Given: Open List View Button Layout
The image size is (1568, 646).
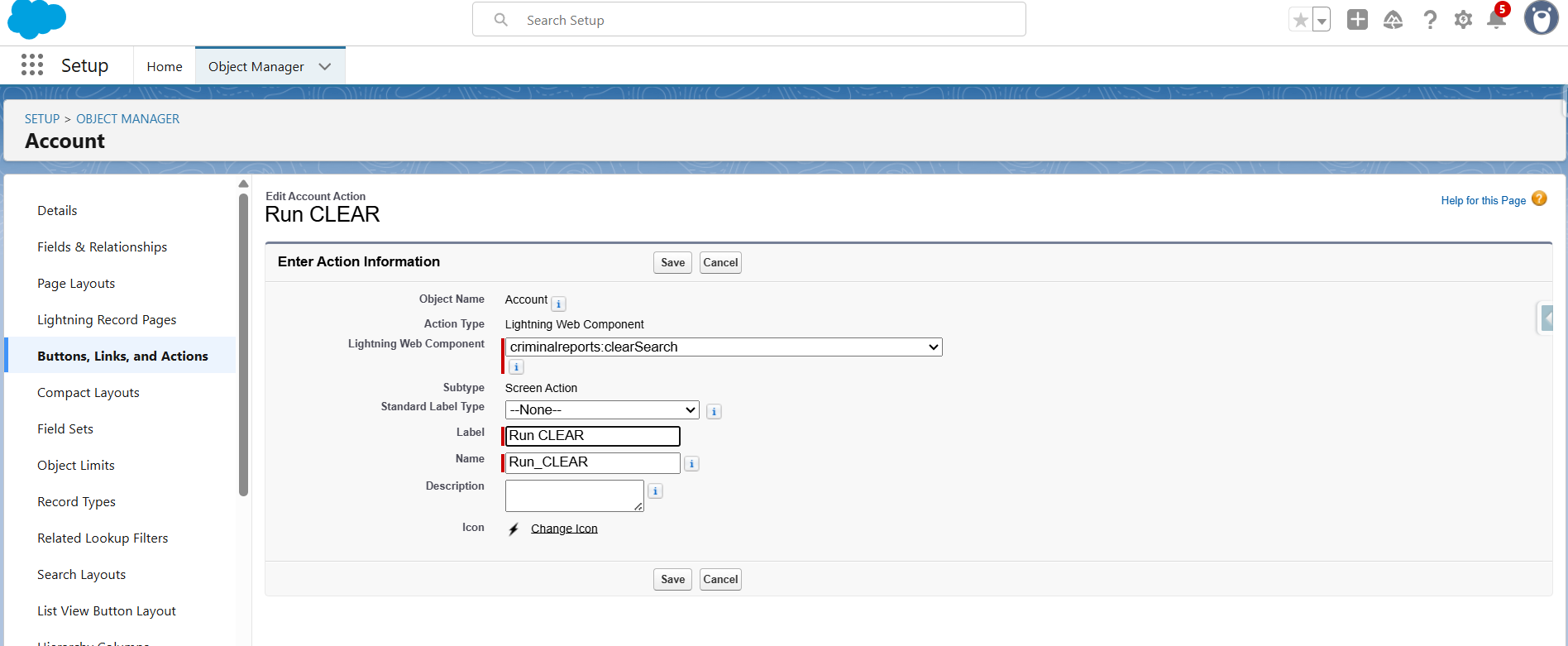Looking at the screenshot, I should (x=107, y=611).
